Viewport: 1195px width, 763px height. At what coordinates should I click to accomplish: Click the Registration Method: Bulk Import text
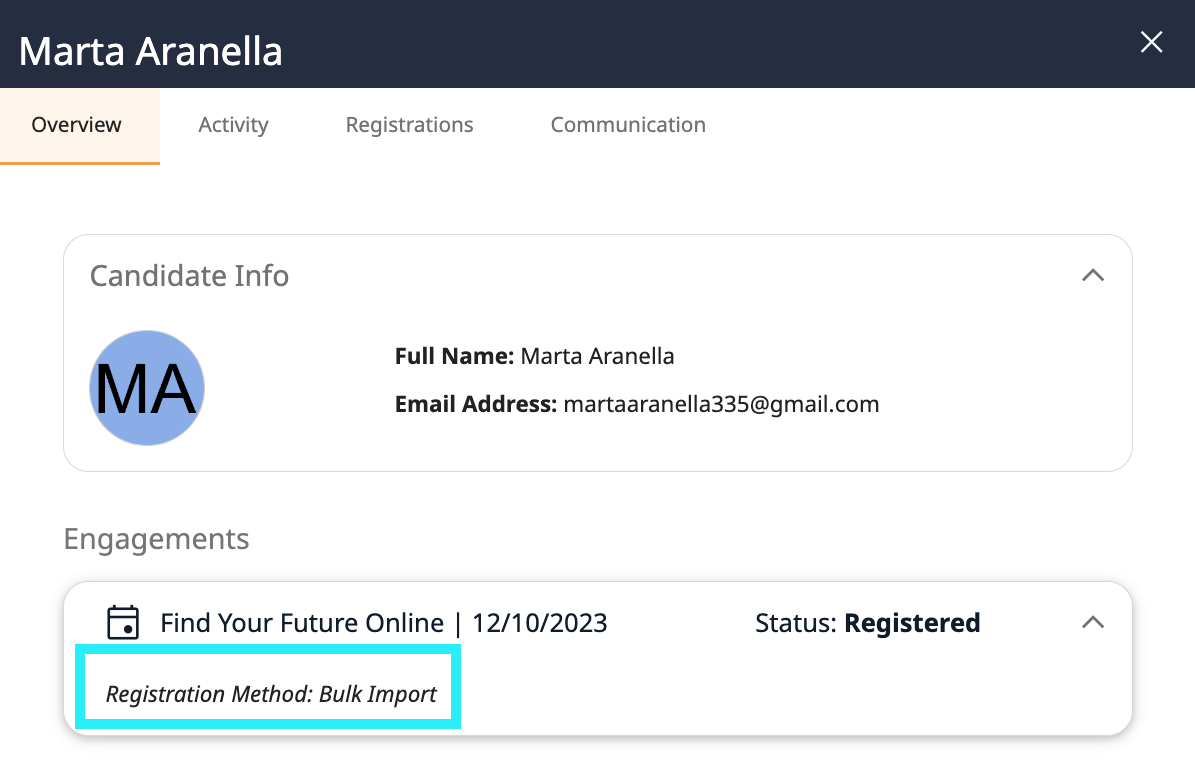(271, 694)
